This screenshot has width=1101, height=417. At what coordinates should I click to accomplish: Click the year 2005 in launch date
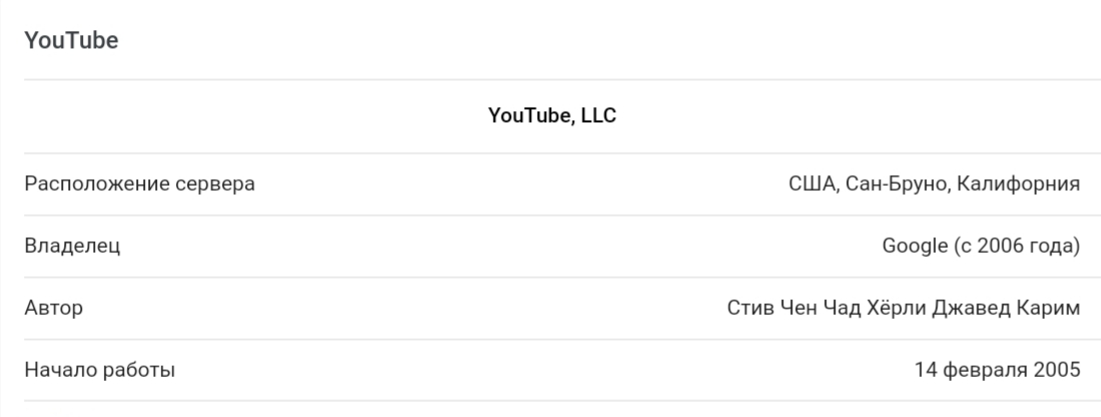point(1057,370)
